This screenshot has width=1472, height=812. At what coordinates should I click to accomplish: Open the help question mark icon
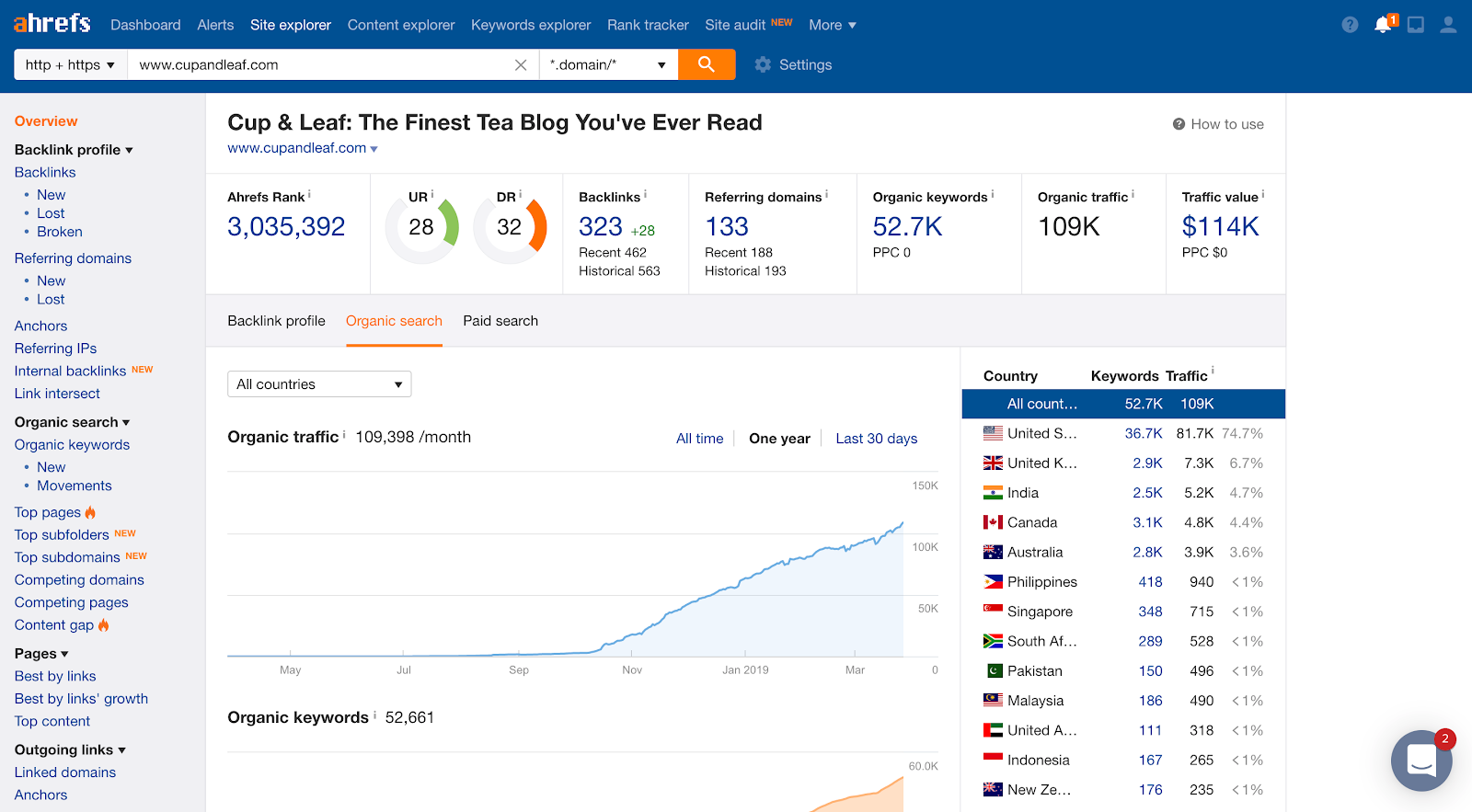pos(1350,25)
